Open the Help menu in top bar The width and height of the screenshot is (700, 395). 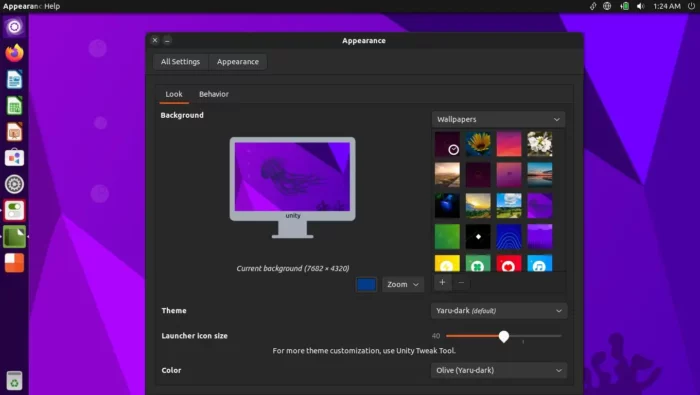(52, 6)
